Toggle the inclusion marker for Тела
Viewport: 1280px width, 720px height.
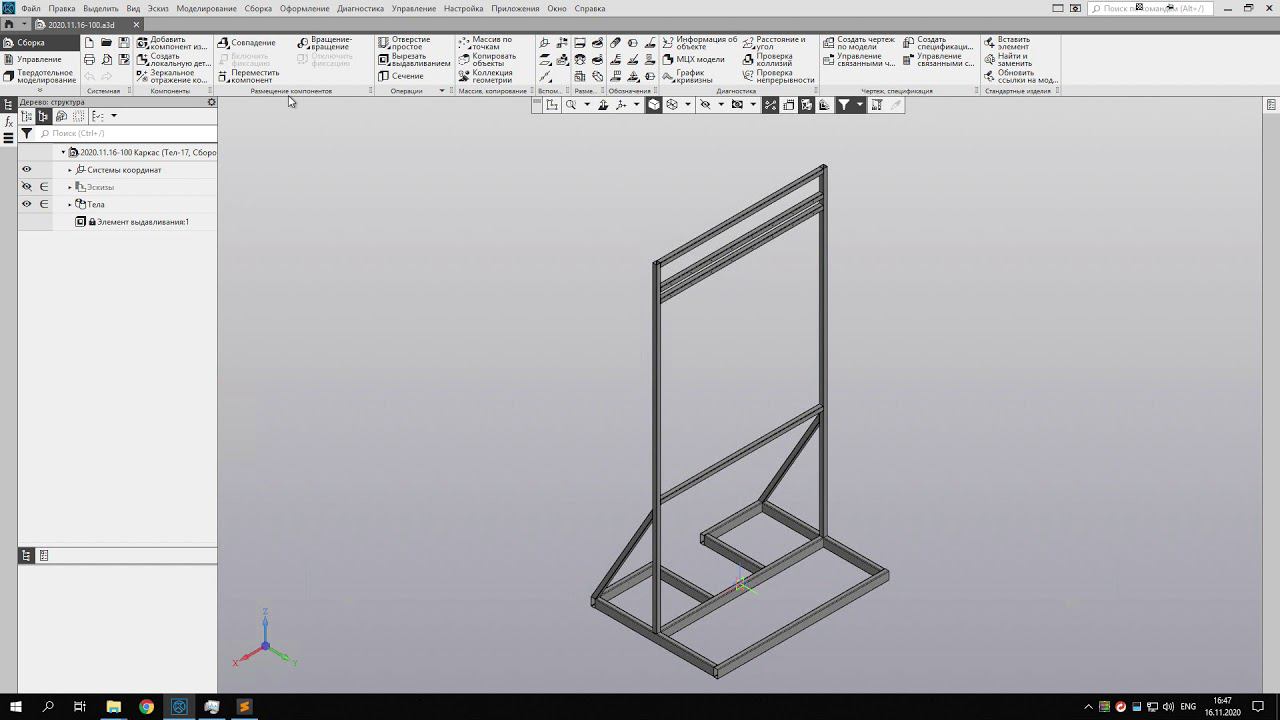point(44,204)
